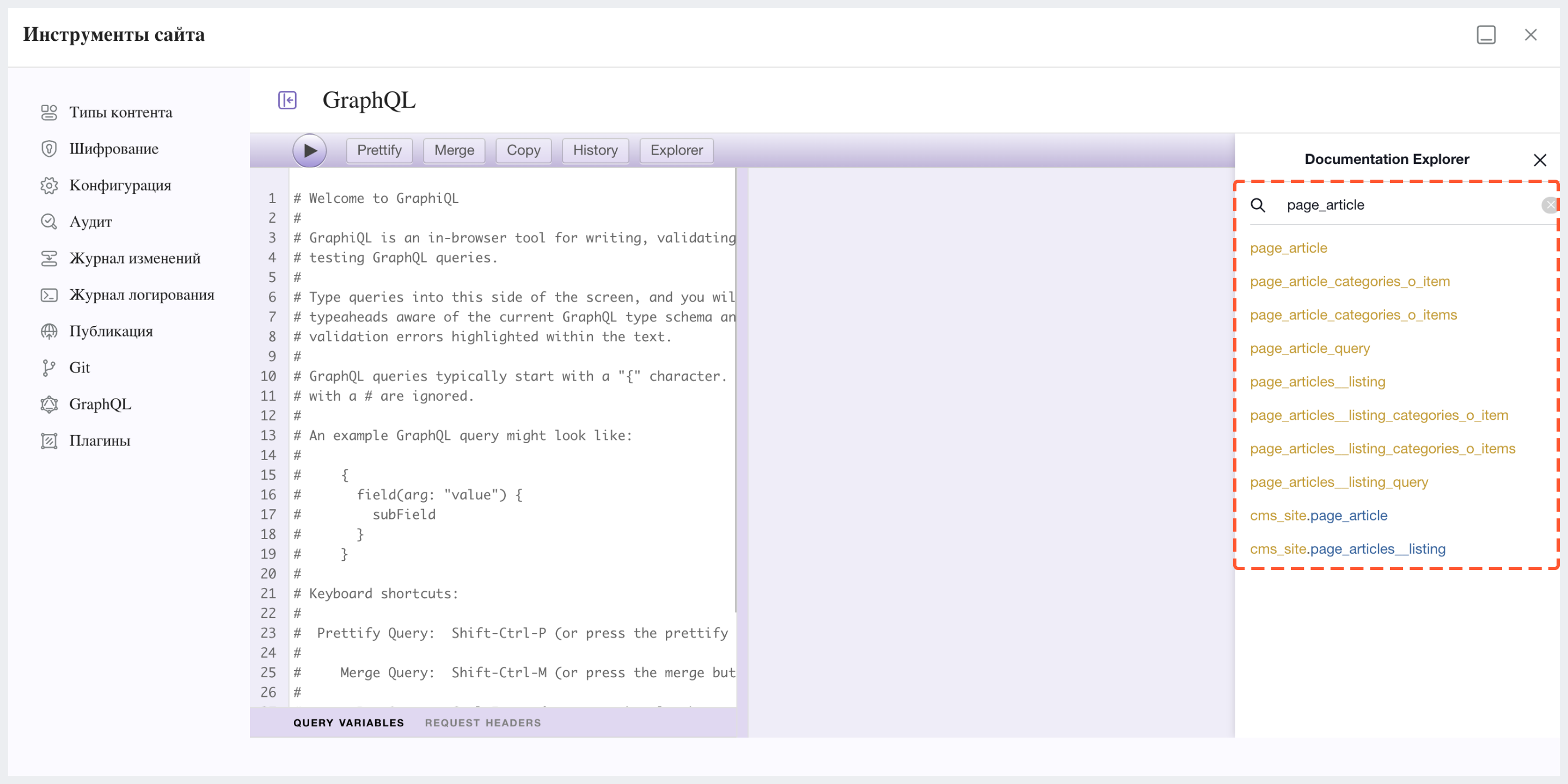Click the Аудит magnifier icon

[48, 222]
